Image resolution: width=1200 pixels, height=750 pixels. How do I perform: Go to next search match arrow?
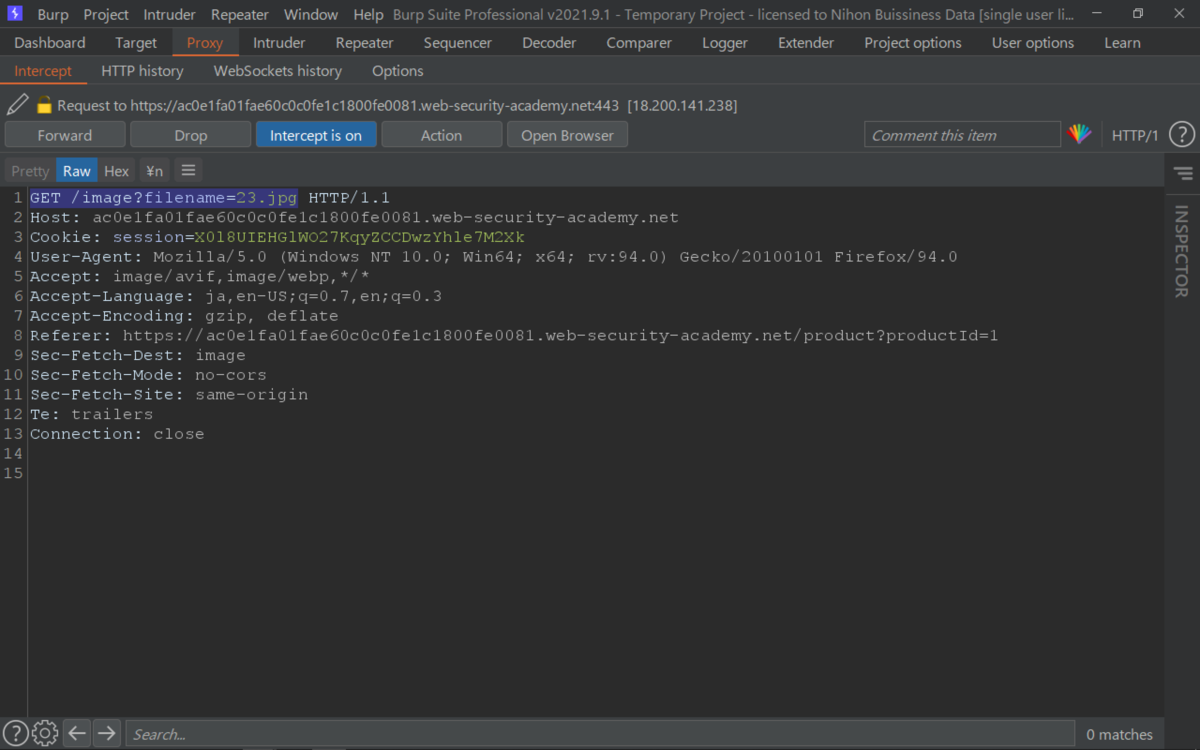coord(107,733)
